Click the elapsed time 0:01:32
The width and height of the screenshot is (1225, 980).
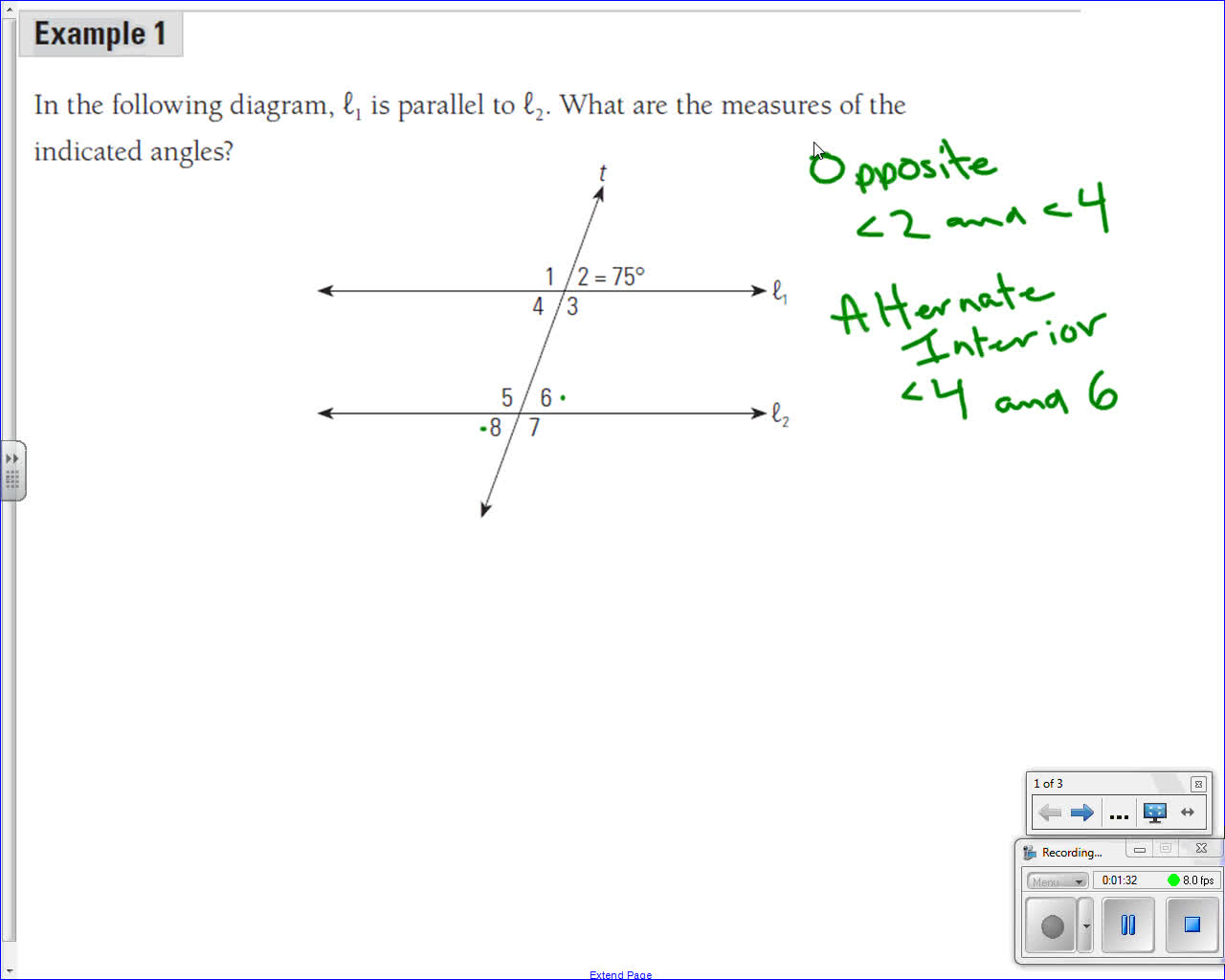click(1120, 880)
